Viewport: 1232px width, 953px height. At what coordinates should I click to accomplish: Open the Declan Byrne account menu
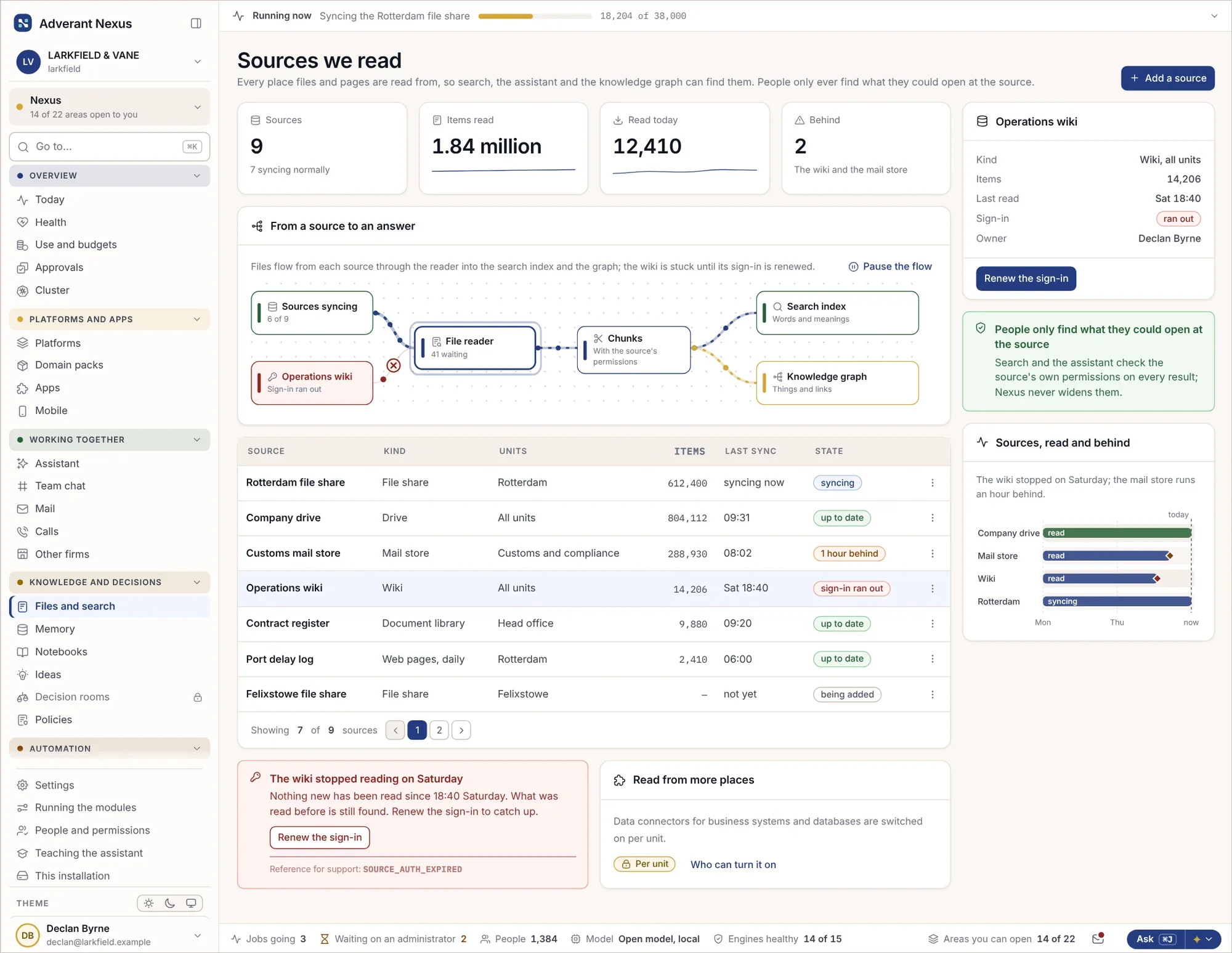pyautogui.click(x=198, y=935)
